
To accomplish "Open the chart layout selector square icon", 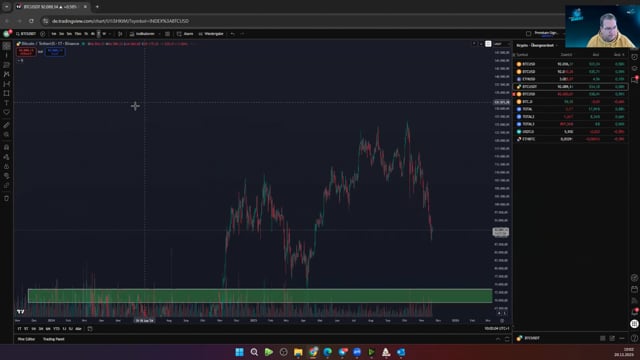I will (528, 33).
